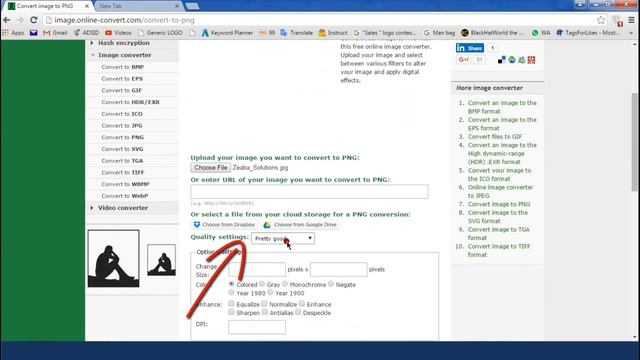Open Convert to TIFF in sidebar

tap(123, 173)
